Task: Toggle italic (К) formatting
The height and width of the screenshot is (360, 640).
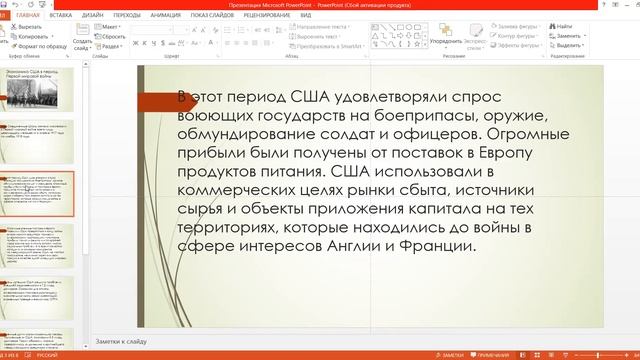Action: coord(144,43)
